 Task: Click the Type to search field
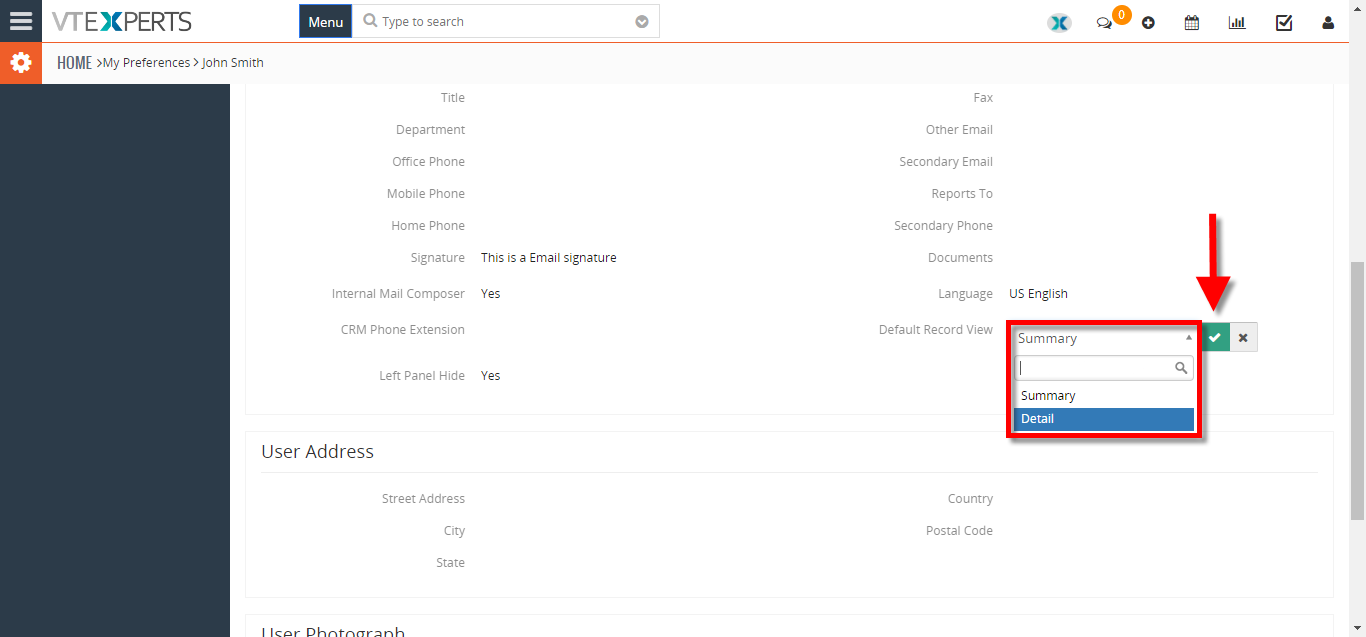tap(505, 21)
